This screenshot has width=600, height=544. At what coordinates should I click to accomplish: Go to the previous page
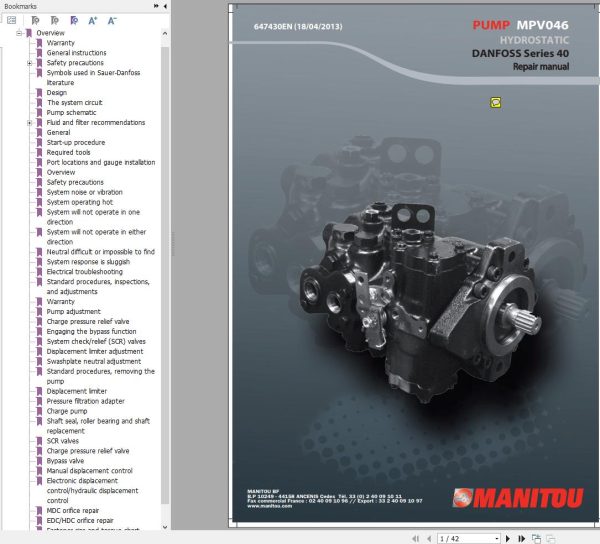[x=429, y=538]
